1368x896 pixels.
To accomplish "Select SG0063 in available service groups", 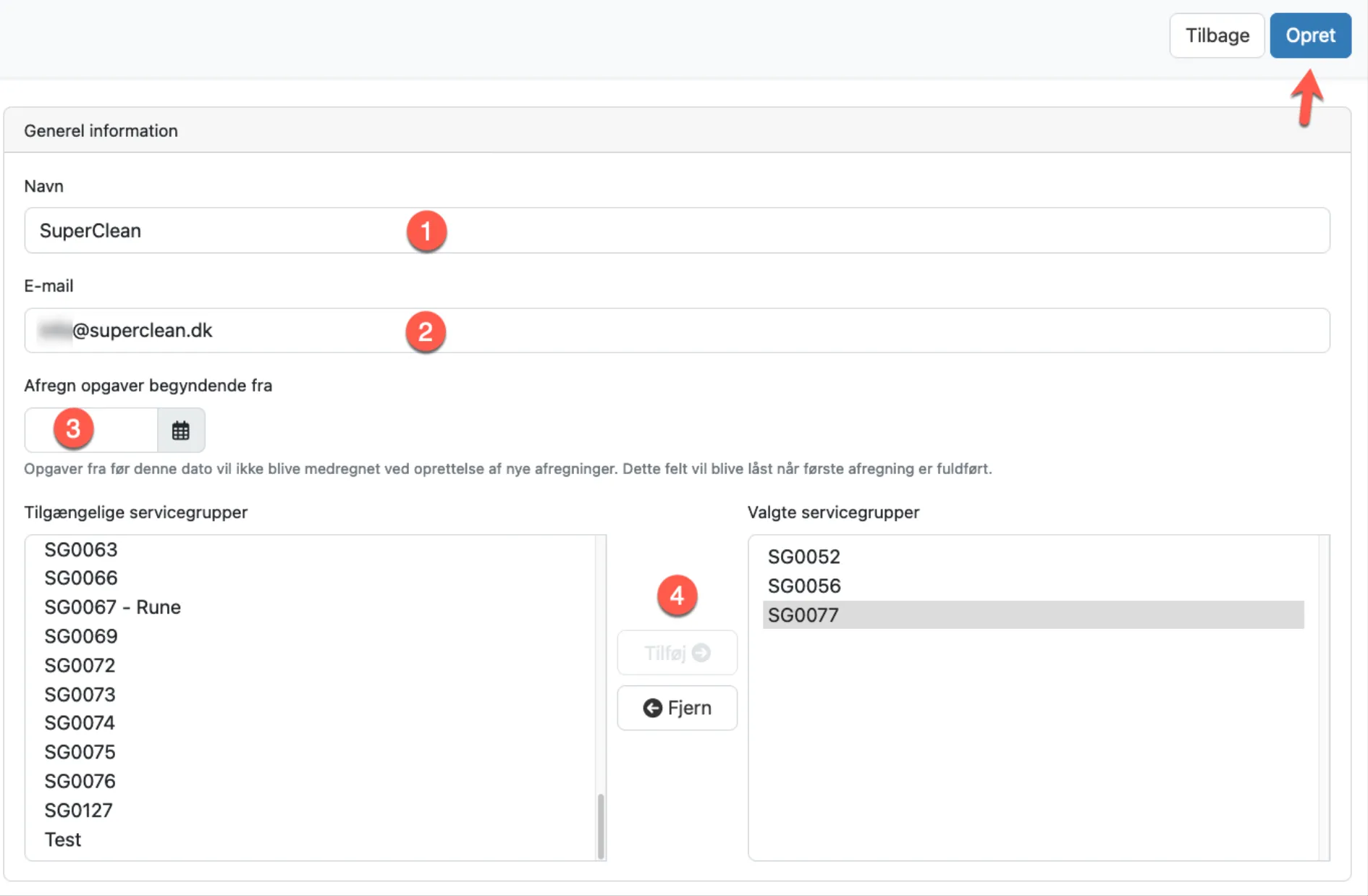I will 81,550.
